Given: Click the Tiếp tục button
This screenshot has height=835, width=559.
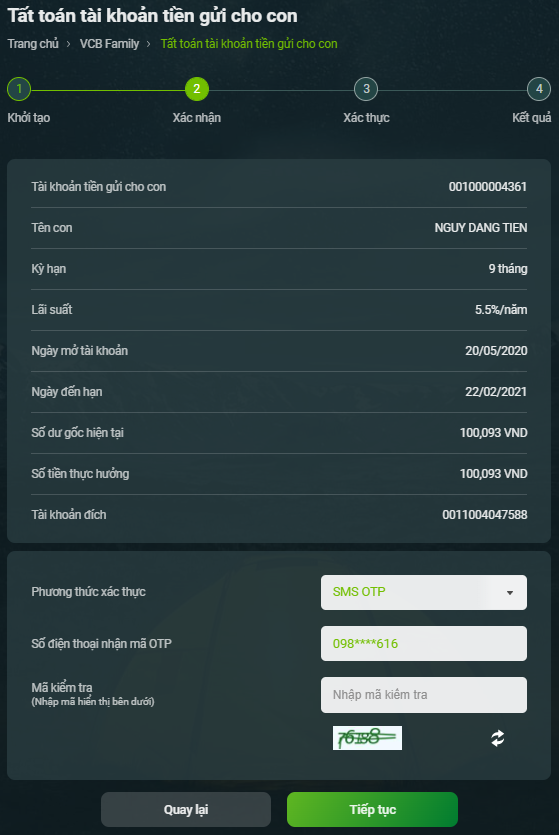Looking at the screenshot, I should coord(372,809).
